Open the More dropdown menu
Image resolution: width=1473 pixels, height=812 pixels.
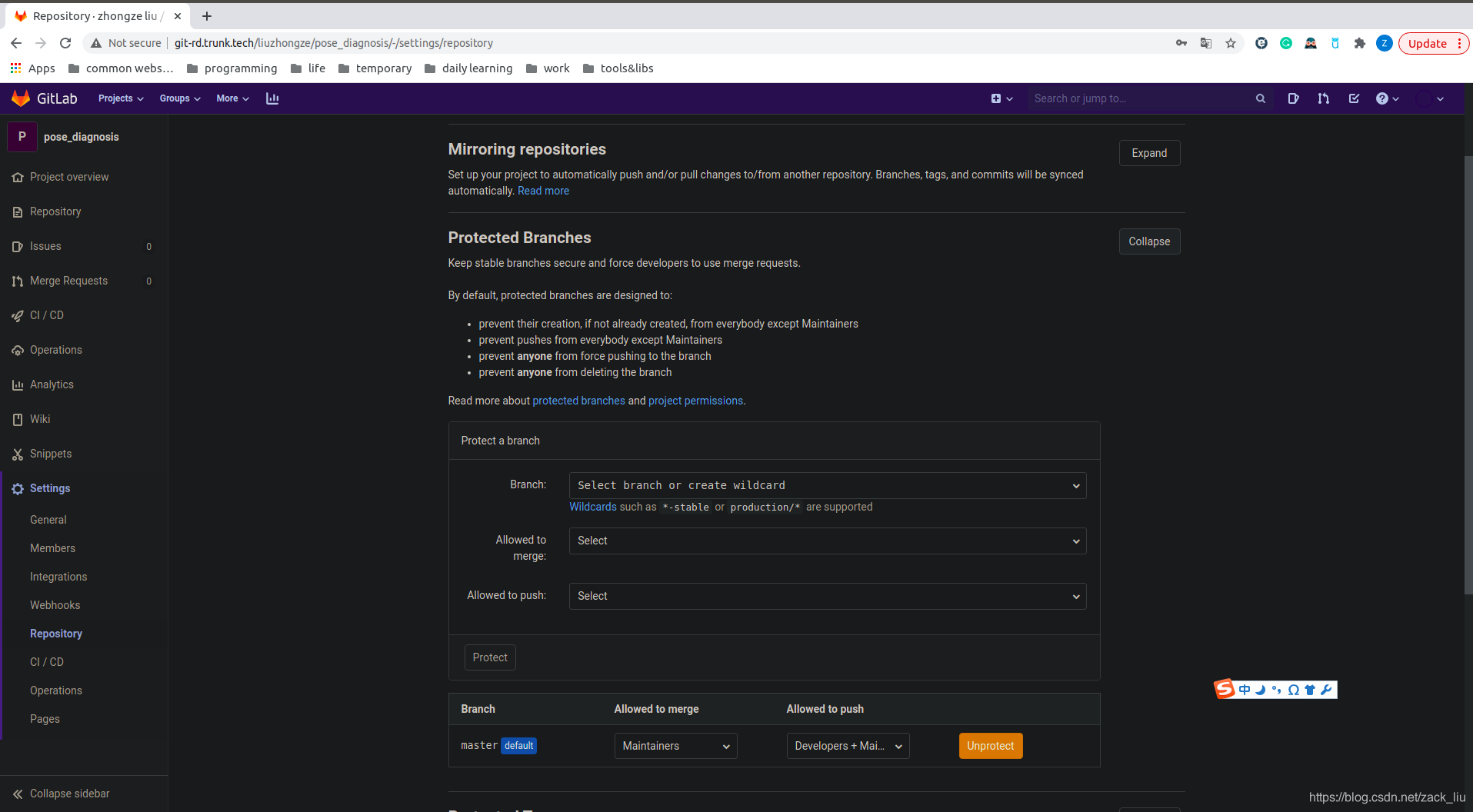[232, 98]
